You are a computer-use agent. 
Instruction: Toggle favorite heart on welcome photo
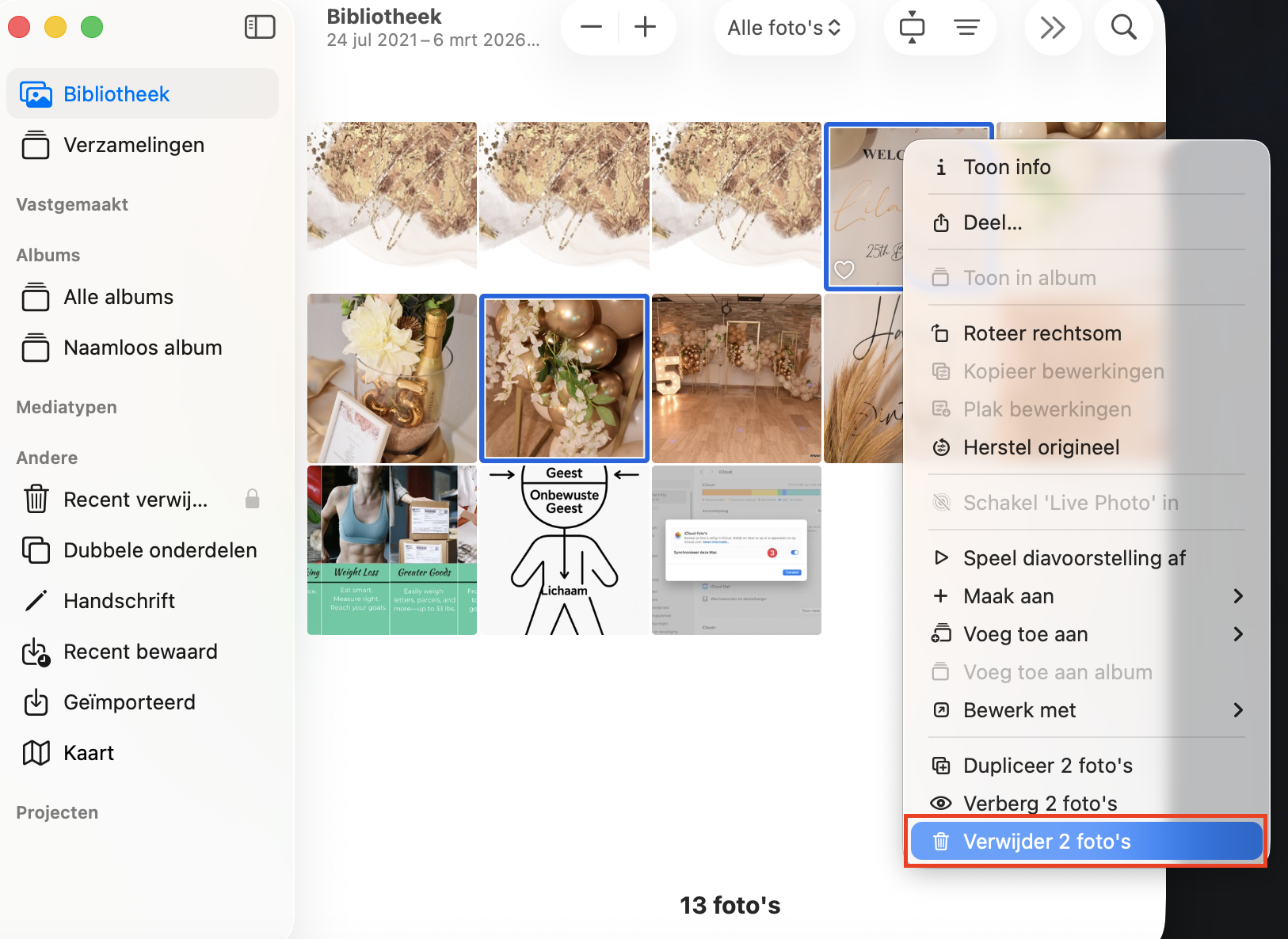[844, 270]
